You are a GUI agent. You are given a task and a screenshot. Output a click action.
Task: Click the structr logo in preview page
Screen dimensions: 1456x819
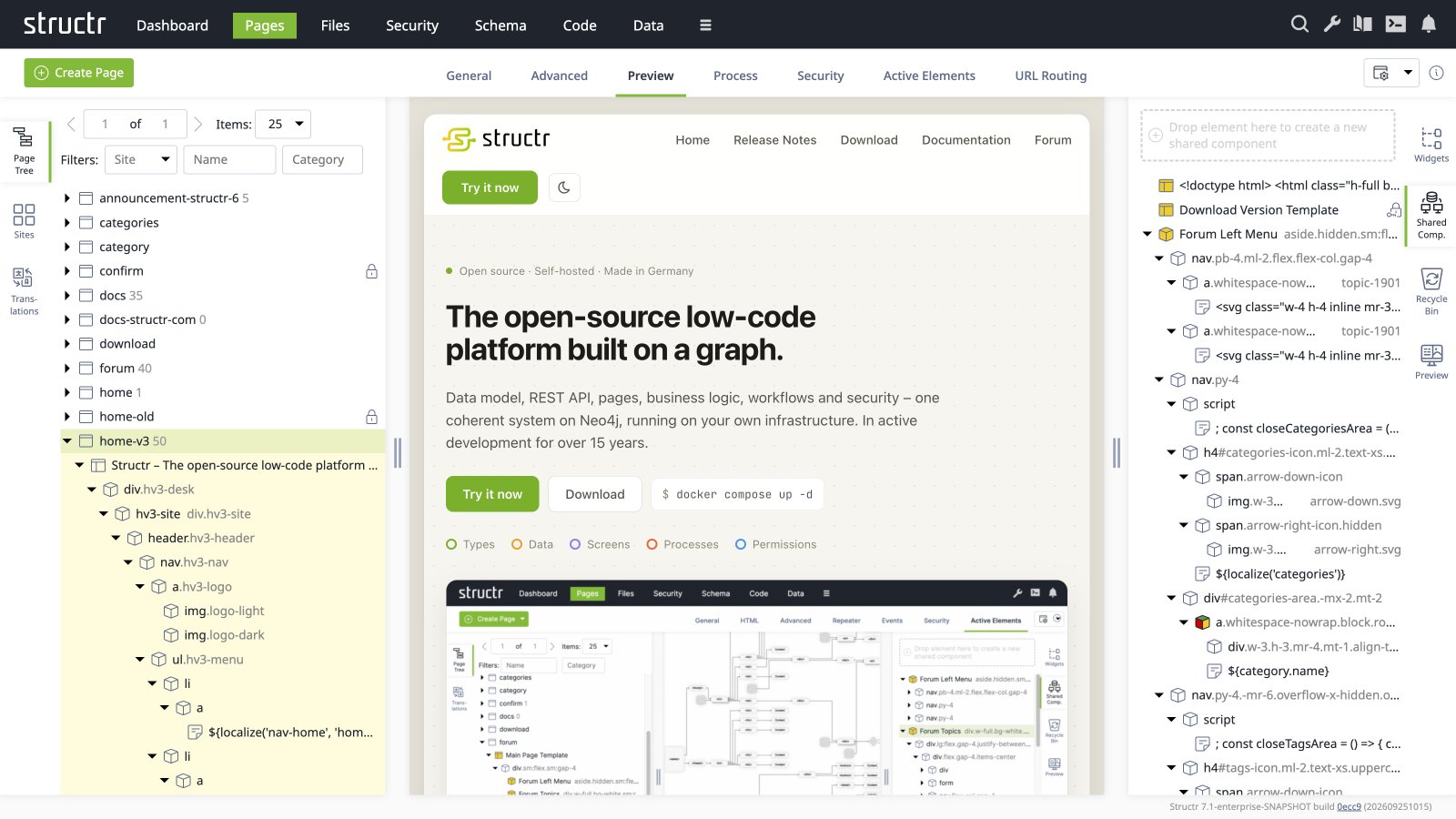coord(496,139)
